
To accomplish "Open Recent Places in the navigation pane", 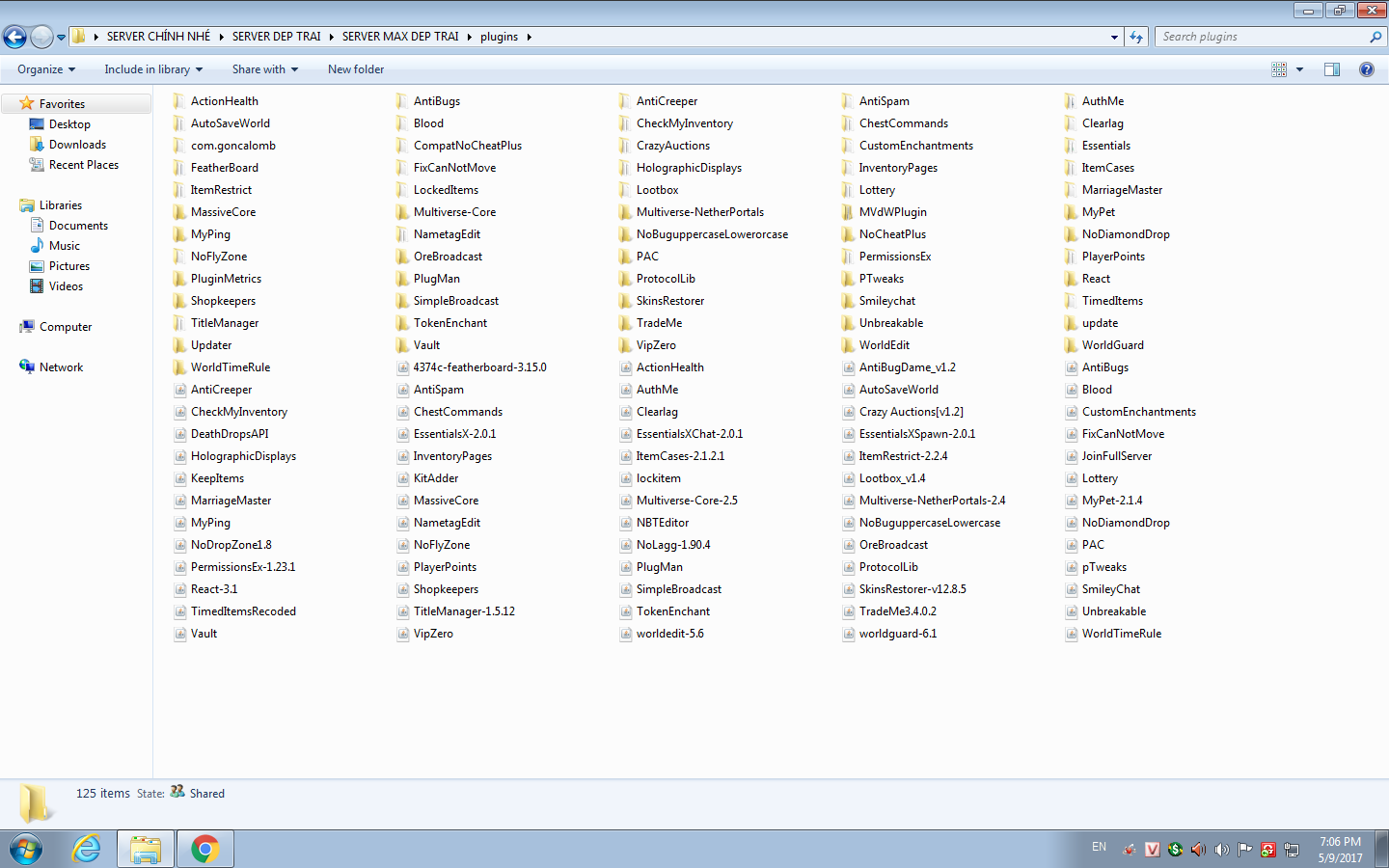I will click(x=84, y=165).
